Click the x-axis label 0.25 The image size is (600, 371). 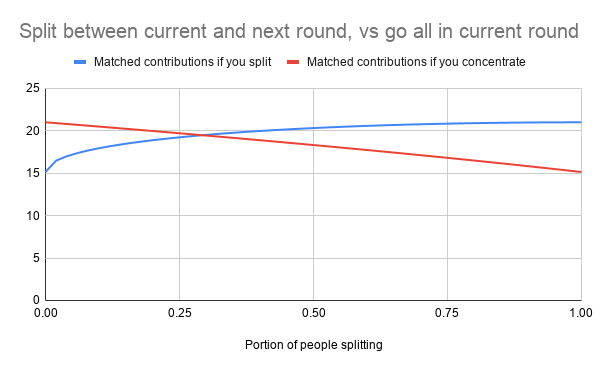coord(179,313)
